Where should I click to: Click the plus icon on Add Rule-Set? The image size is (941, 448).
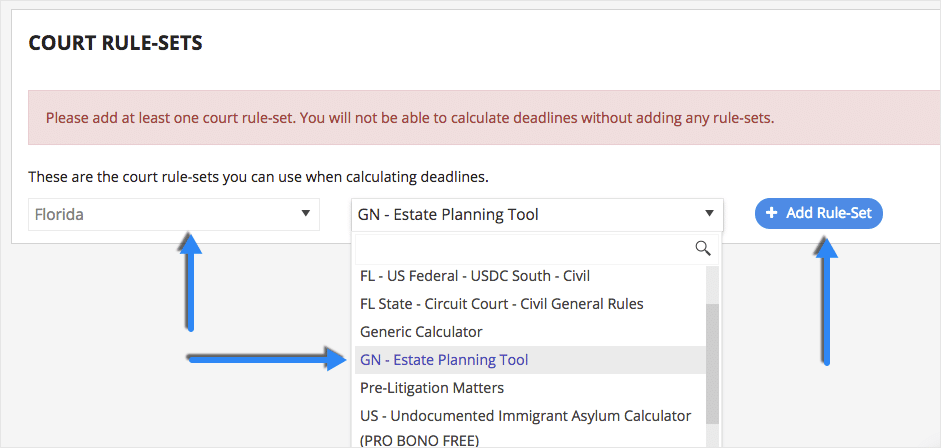coord(771,213)
